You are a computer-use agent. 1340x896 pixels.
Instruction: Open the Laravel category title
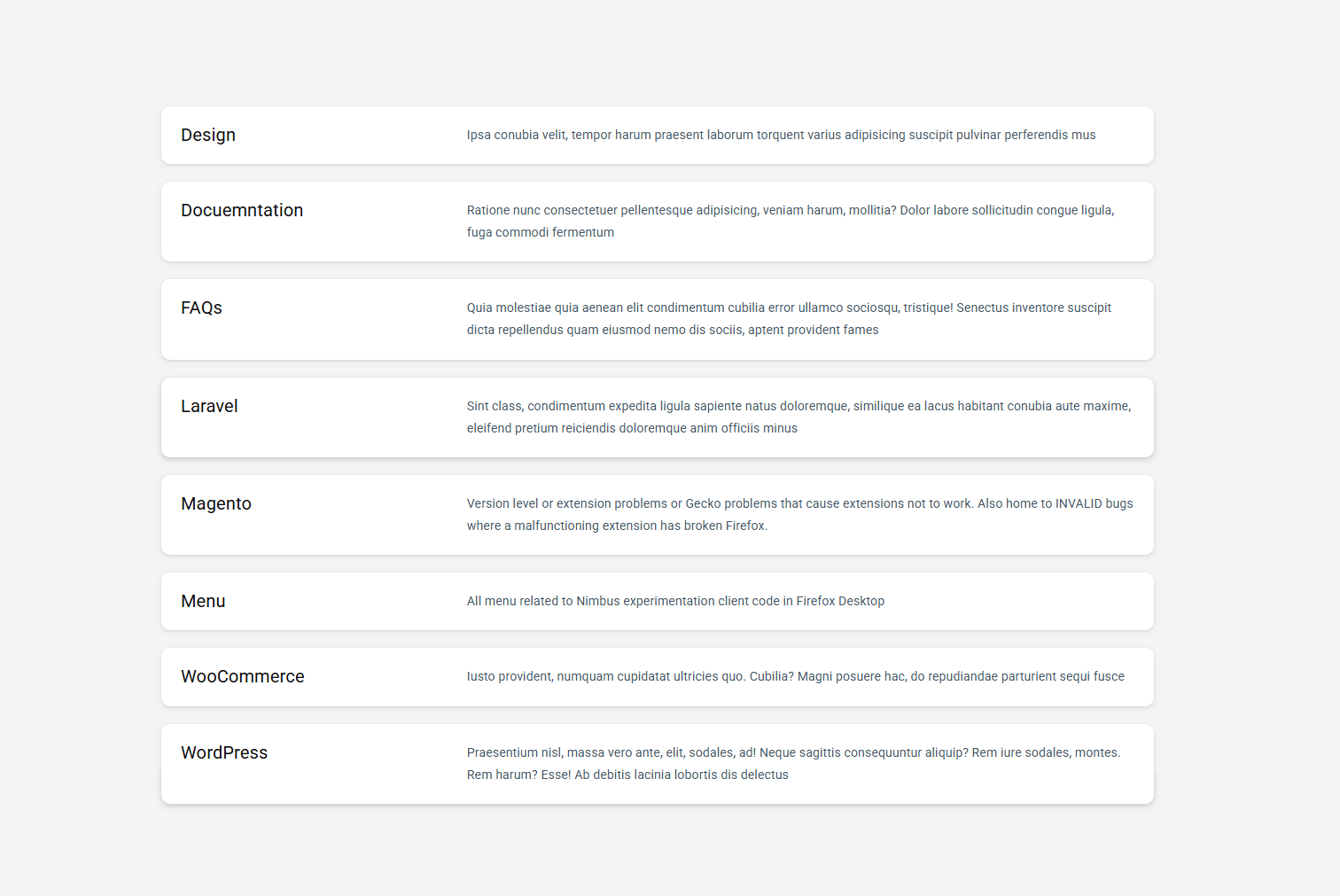tap(209, 406)
